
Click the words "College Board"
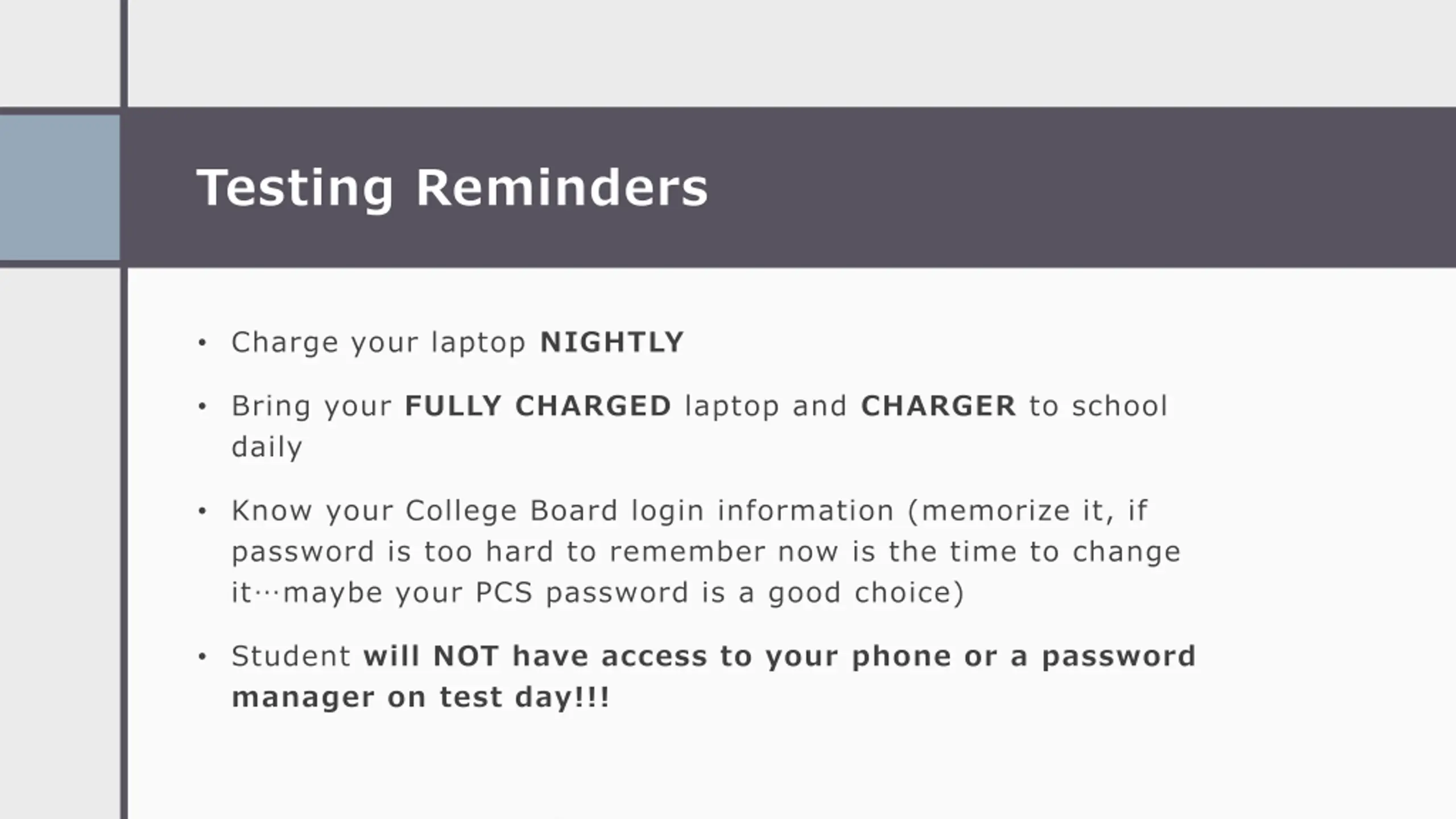coord(511,511)
